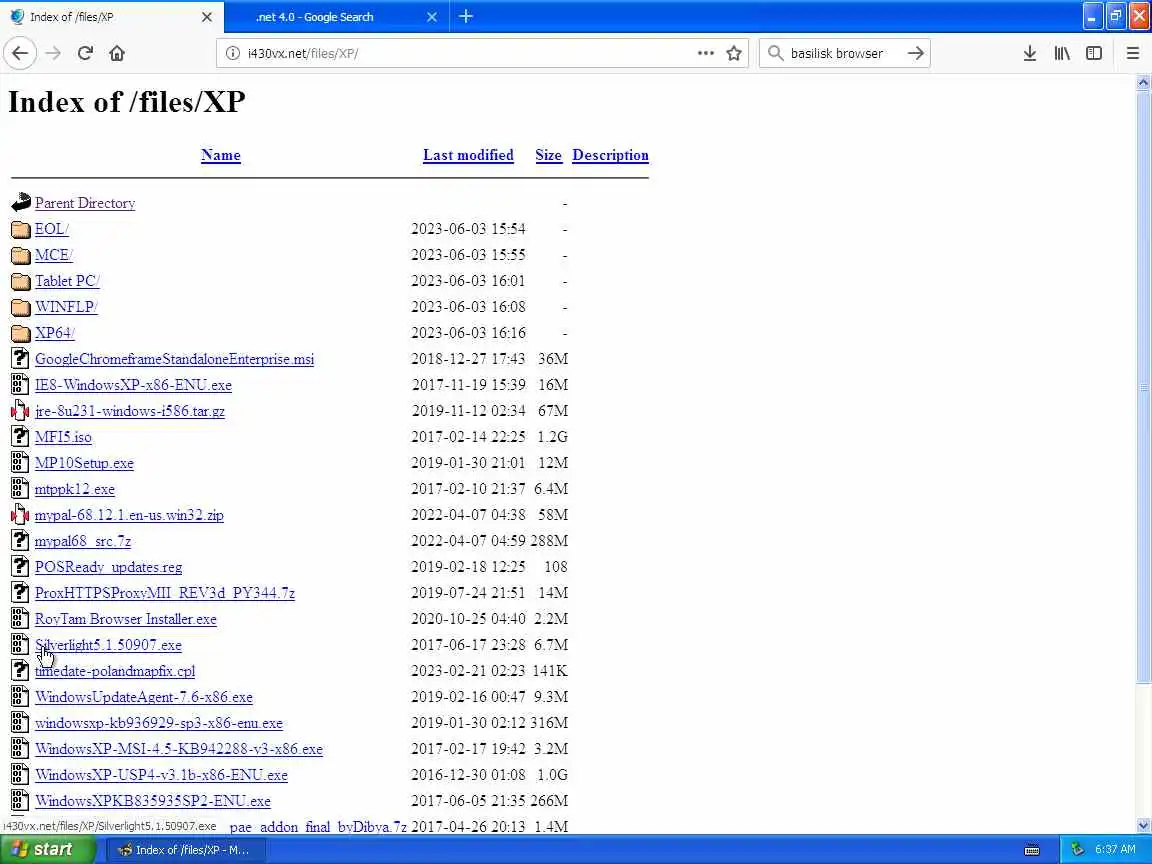The image size is (1152, 864).
Task: Toggle the sidebar view
Action: (1094, 53)
